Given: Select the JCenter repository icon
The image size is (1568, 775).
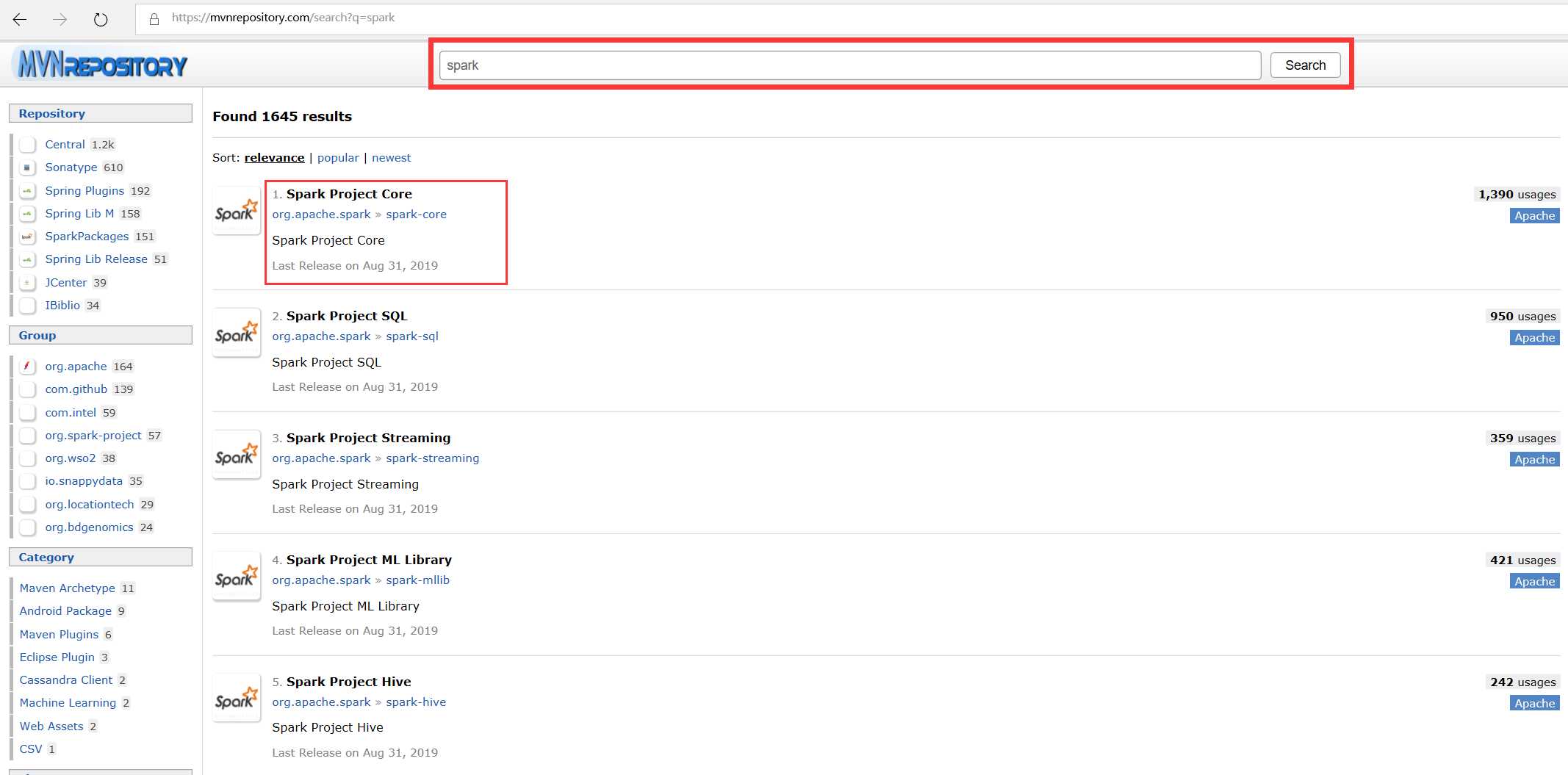Looking at the screenshot, I should point(27,283).
